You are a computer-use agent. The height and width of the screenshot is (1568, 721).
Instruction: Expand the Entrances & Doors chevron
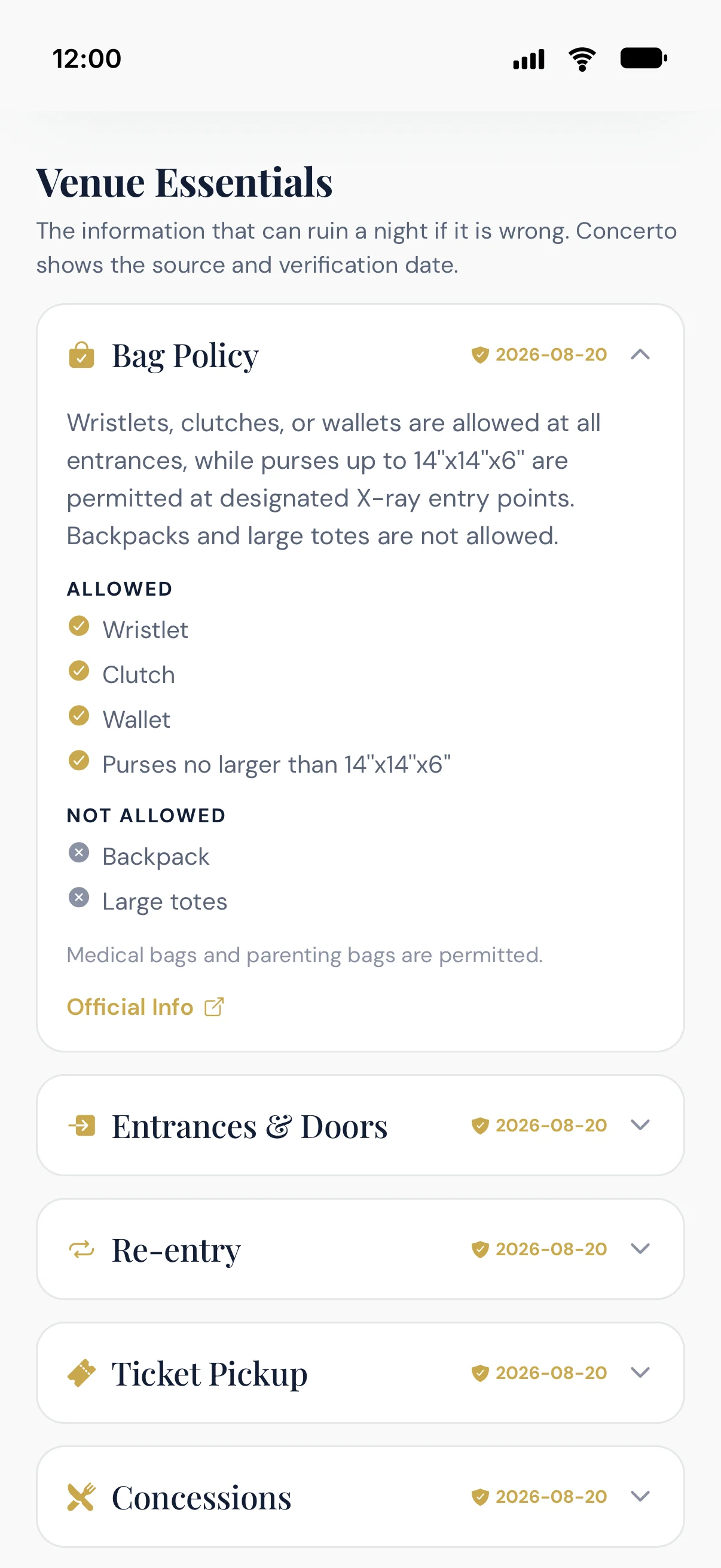(640, 1125)
